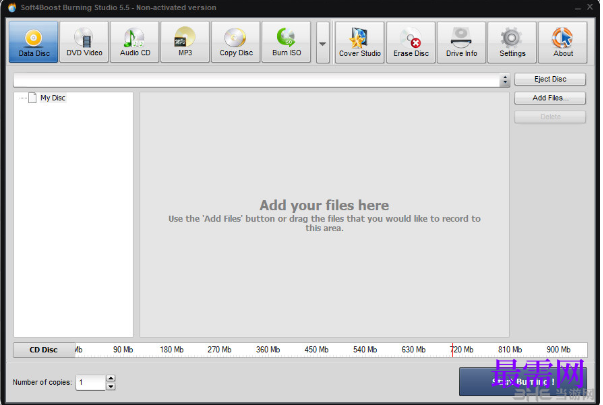Click the disabled Delete button

point(550,117)
